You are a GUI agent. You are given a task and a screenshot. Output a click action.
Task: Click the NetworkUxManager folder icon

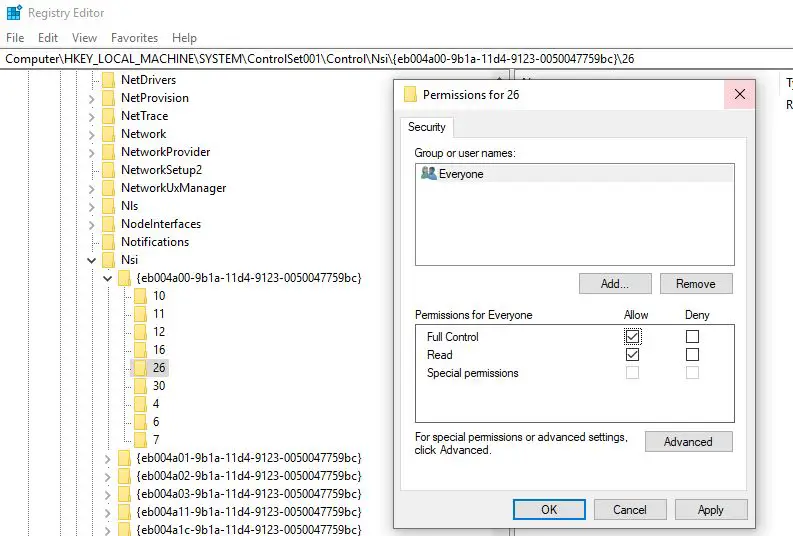pos(109,188)
